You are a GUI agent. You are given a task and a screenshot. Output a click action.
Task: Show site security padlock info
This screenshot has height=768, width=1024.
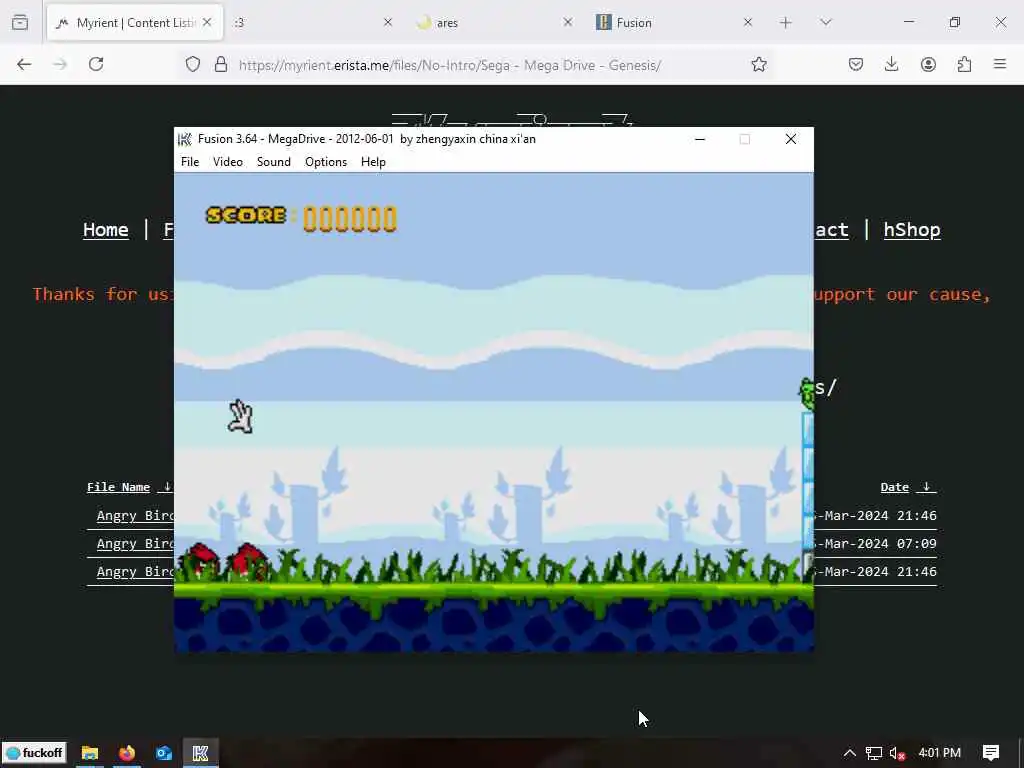221,65
